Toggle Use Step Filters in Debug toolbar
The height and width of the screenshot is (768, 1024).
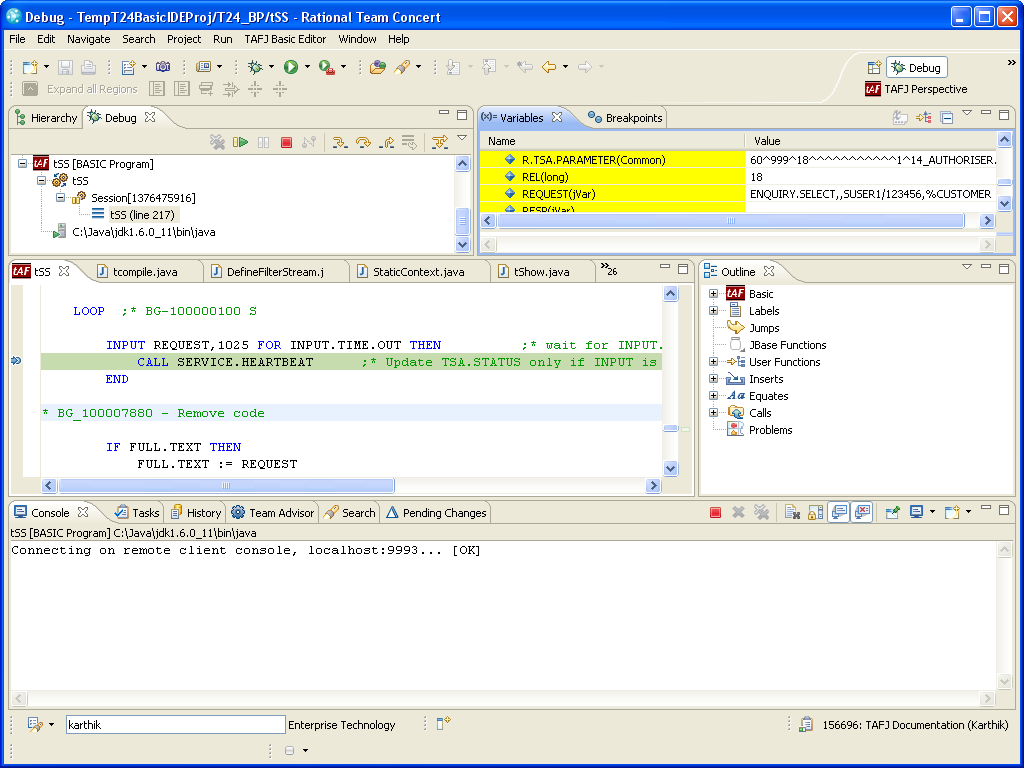click(x=439, y=143)
